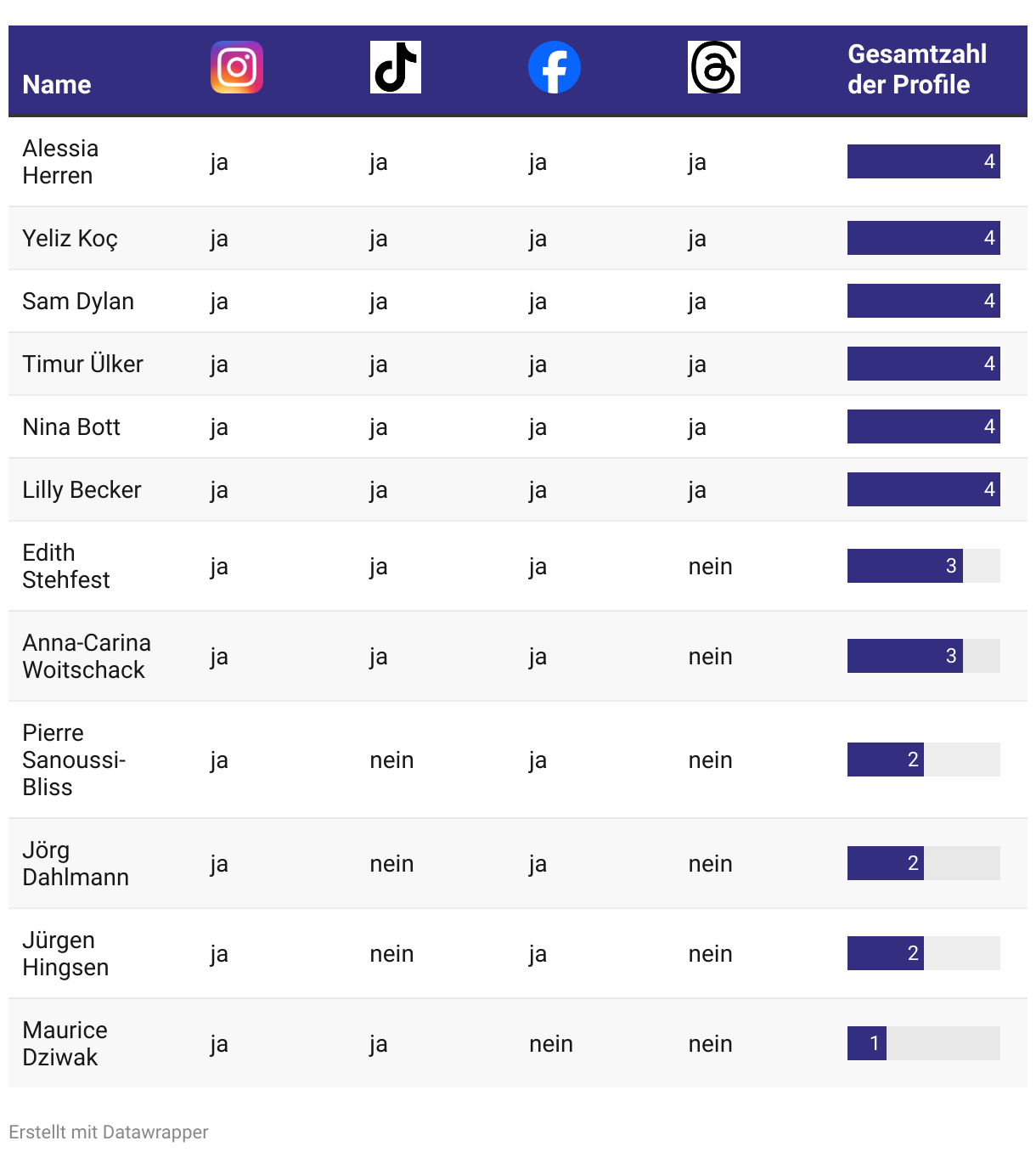
Task: Click Jürgen Hingsen's Facebook 'ja' cell
Action: 538,954
